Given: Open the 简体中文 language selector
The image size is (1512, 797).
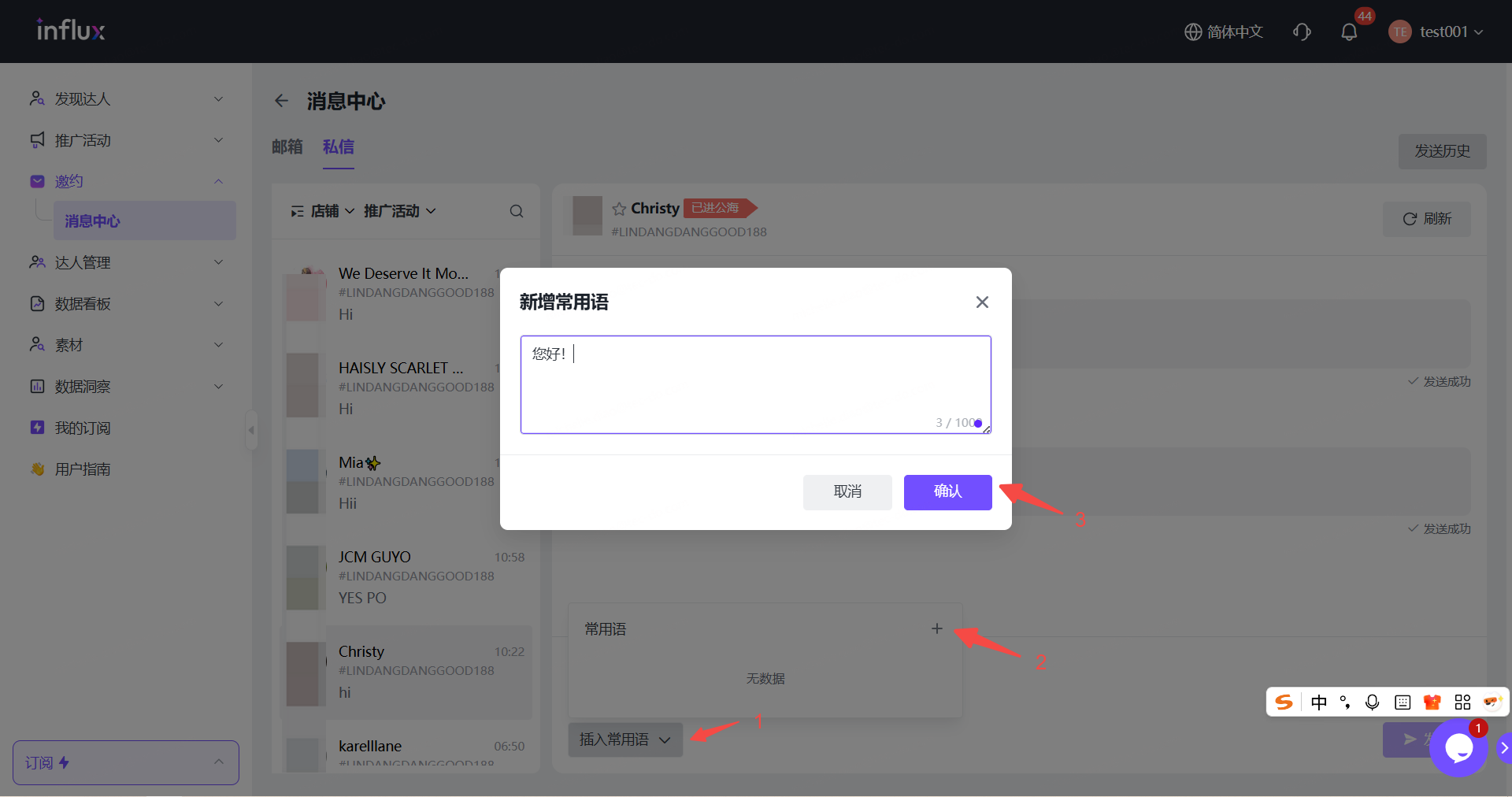Looking at the screenshot, I should 1224,32.
